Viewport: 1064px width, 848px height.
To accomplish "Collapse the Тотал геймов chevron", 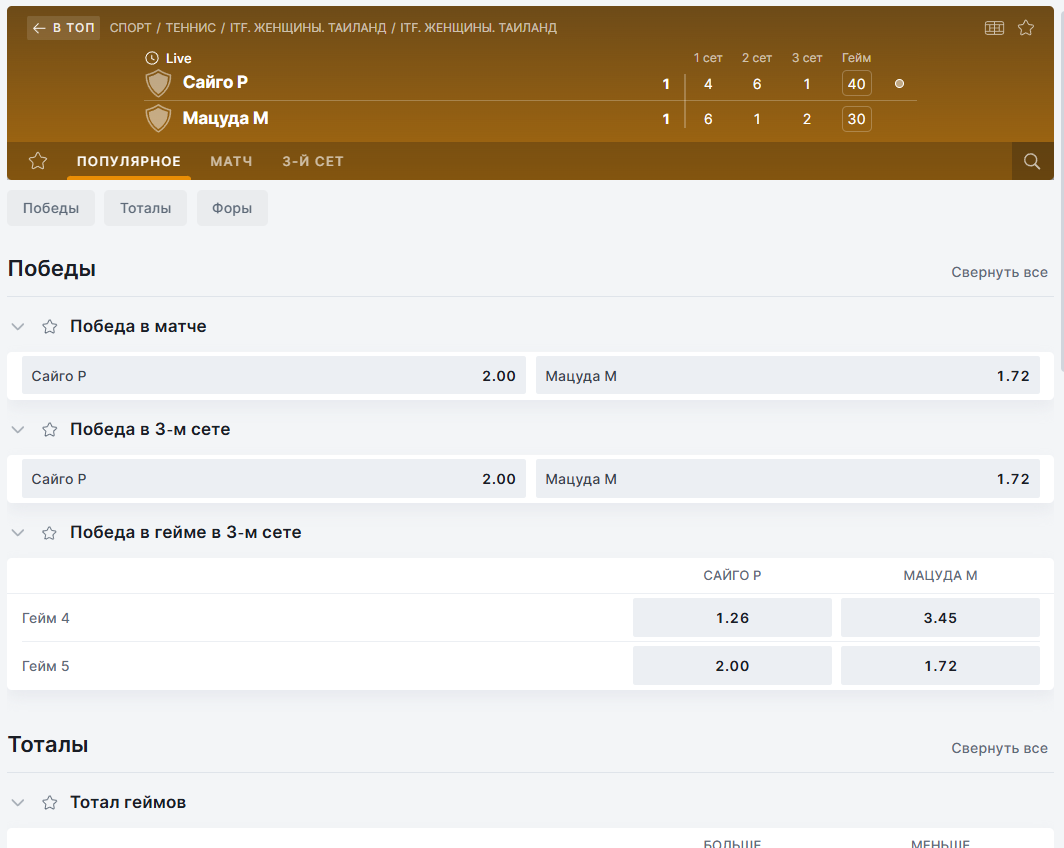I will pyautogui.click(x=18, y=803).
